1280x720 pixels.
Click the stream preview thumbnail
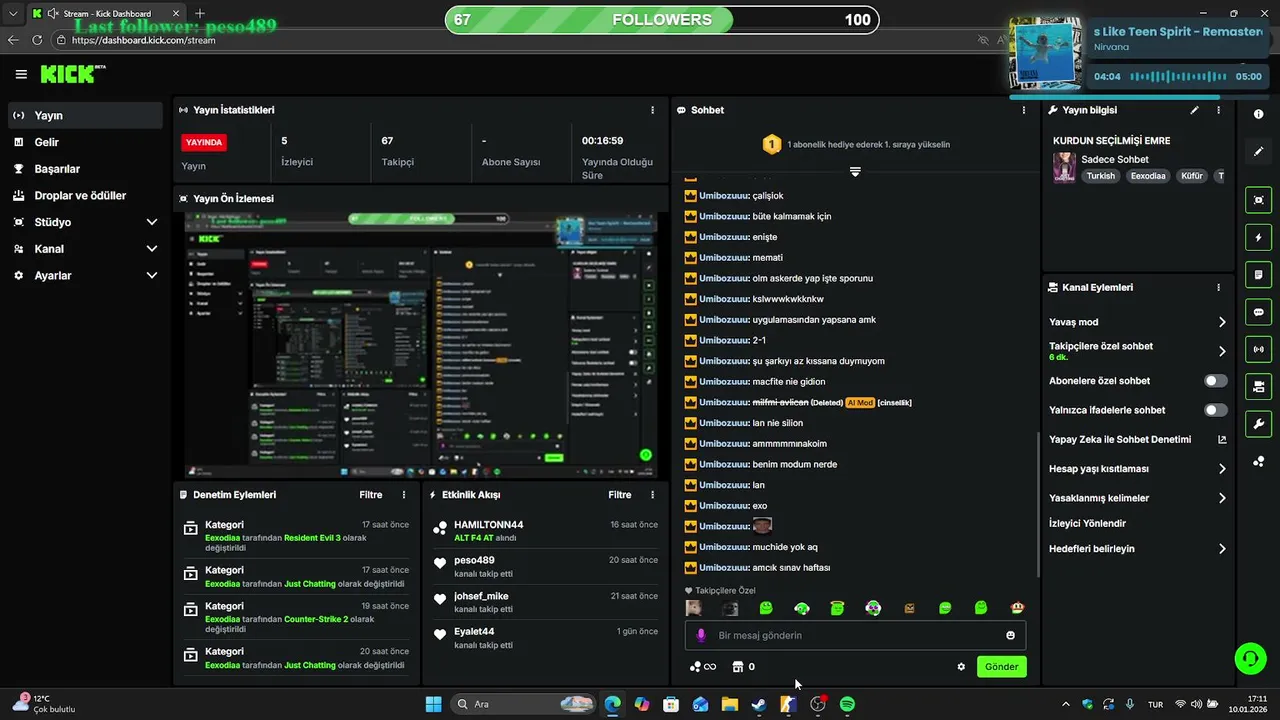click(x=421, y=345)
